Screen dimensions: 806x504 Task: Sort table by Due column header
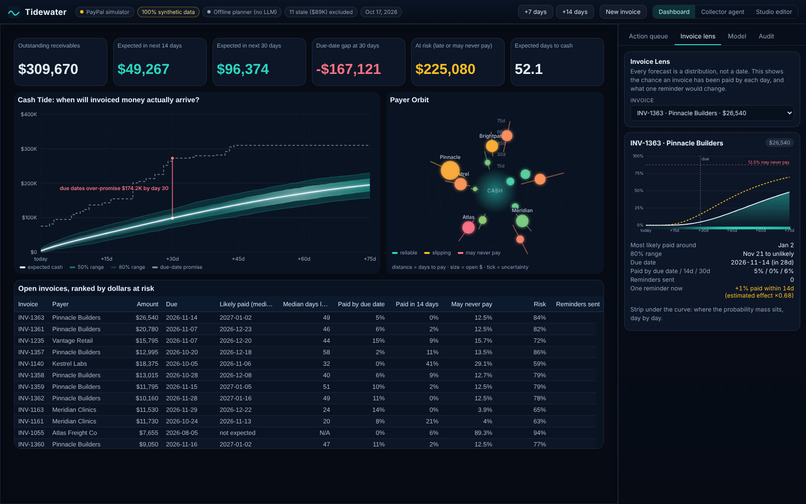coord(171,304)
